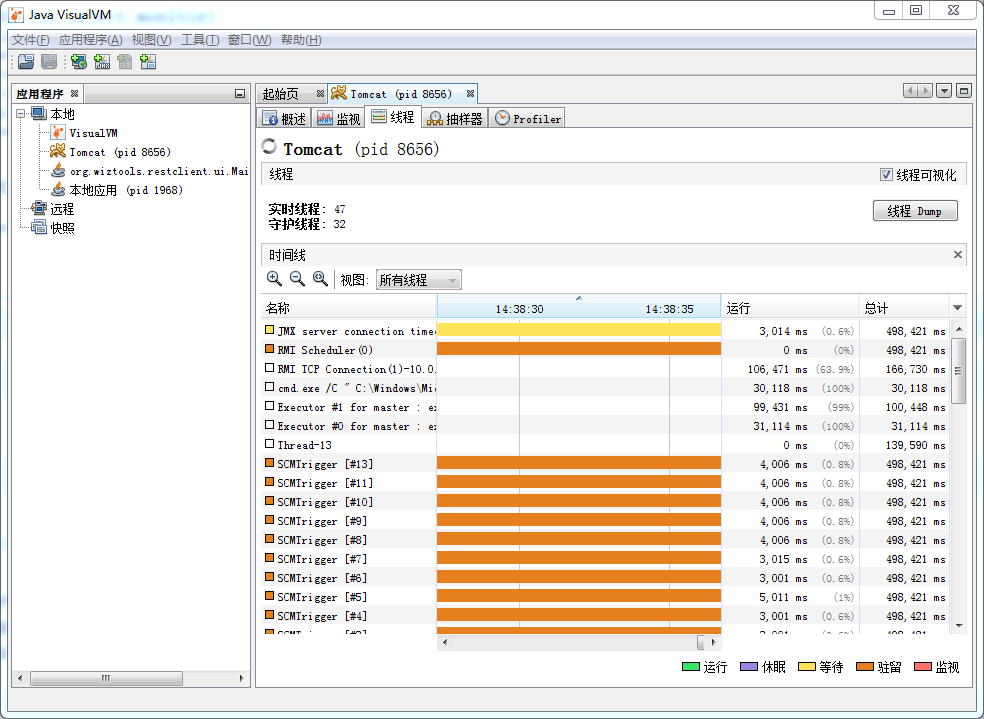
Task: Select 本地应用 (pid 1968) node
Action: [126, 190]
